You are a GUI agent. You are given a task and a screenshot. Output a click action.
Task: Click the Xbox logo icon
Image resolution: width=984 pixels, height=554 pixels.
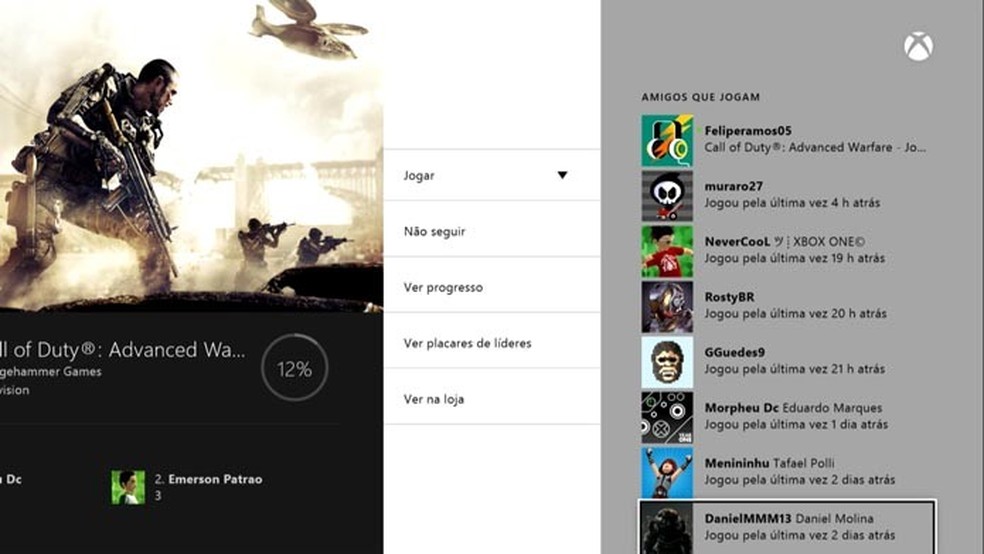coord(918,46)
